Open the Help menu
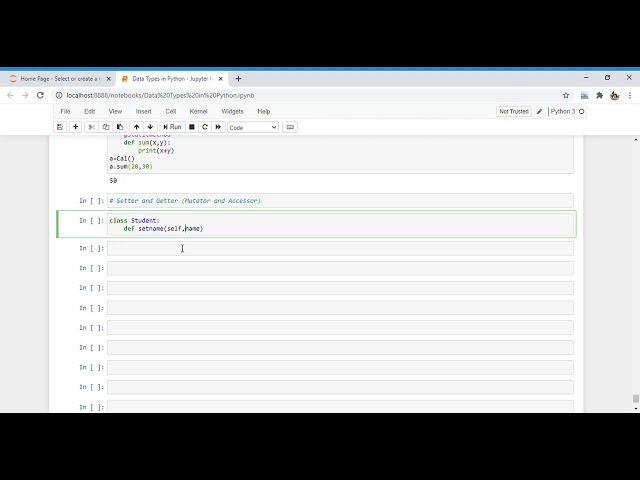Viewport: 640px width, 480px height. (264, 111)
